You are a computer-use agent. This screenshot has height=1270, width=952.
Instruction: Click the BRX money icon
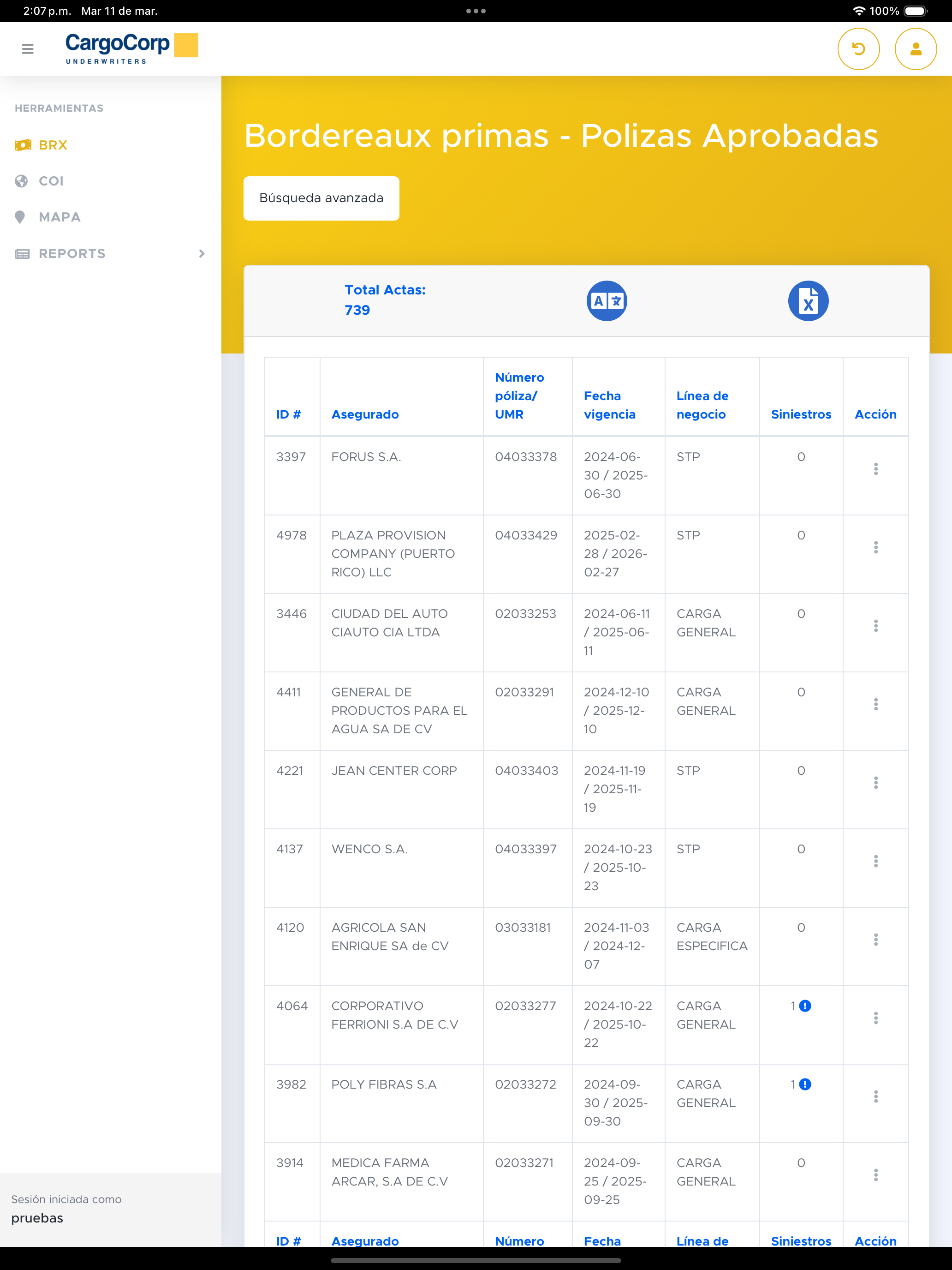[x=23, y=145]
